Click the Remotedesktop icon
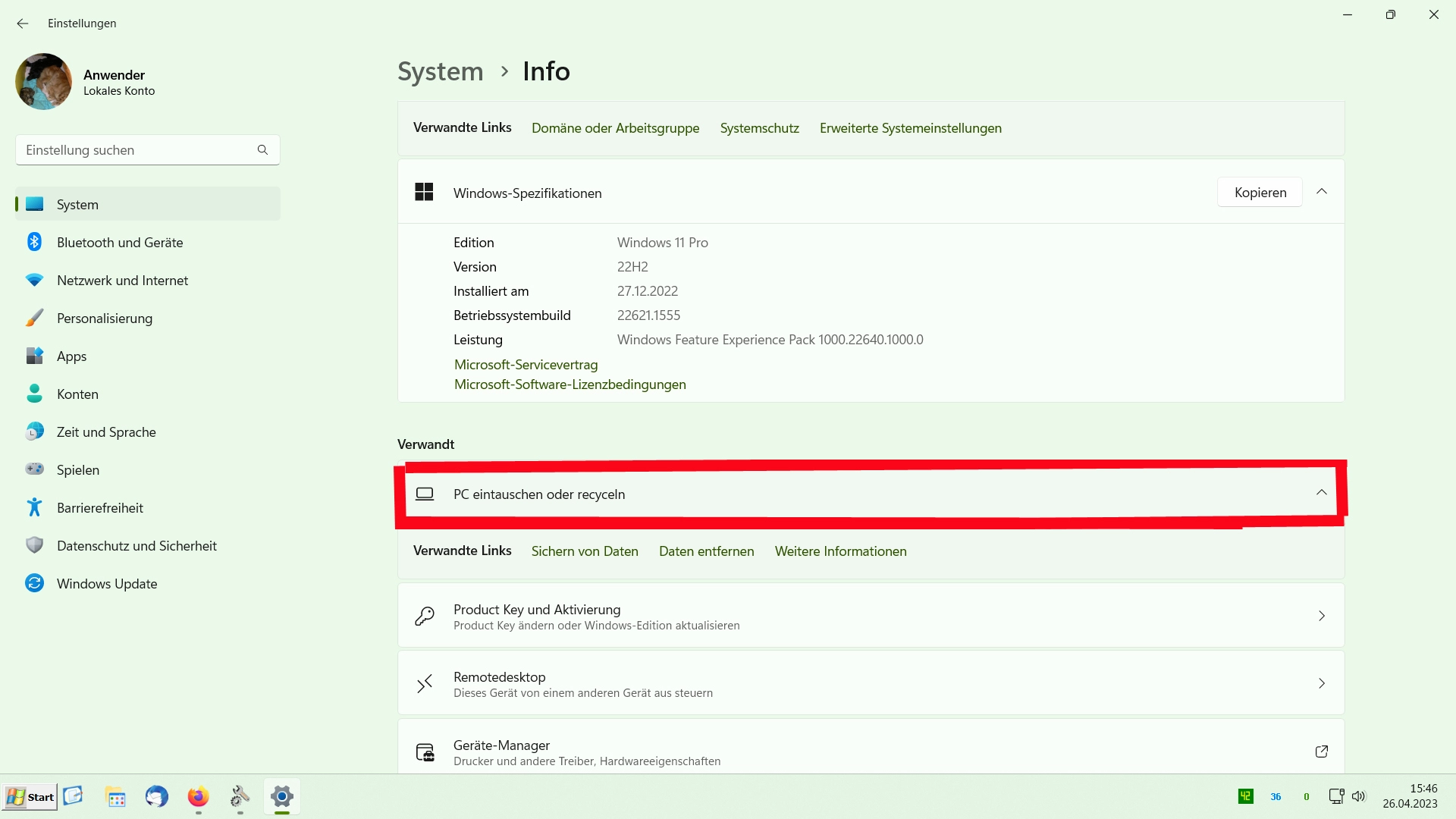Image resolution: width=1456 pixels, height=819 pixels. coord(425,683)
